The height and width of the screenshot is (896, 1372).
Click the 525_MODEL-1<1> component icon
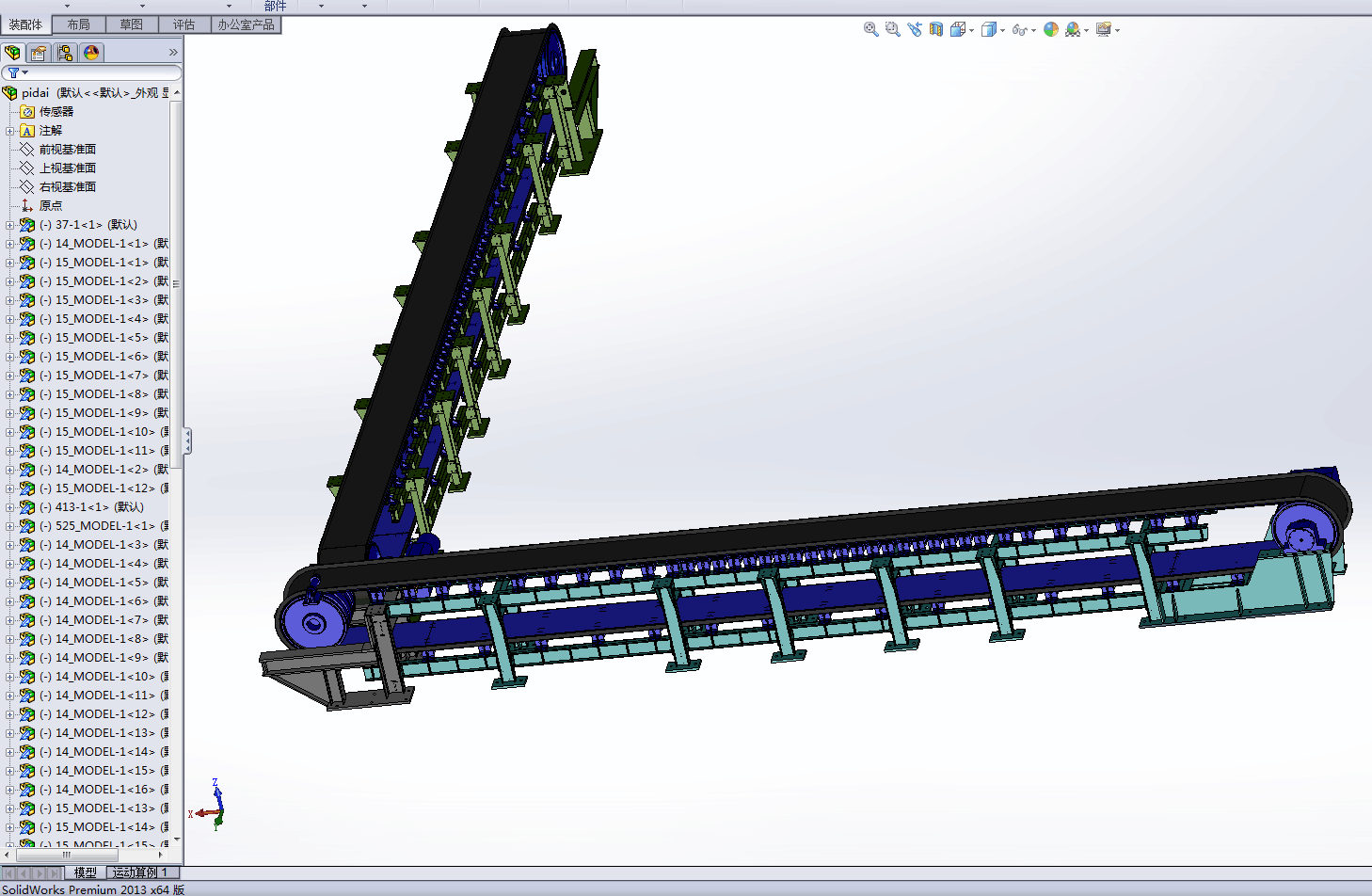pos(27,525)
